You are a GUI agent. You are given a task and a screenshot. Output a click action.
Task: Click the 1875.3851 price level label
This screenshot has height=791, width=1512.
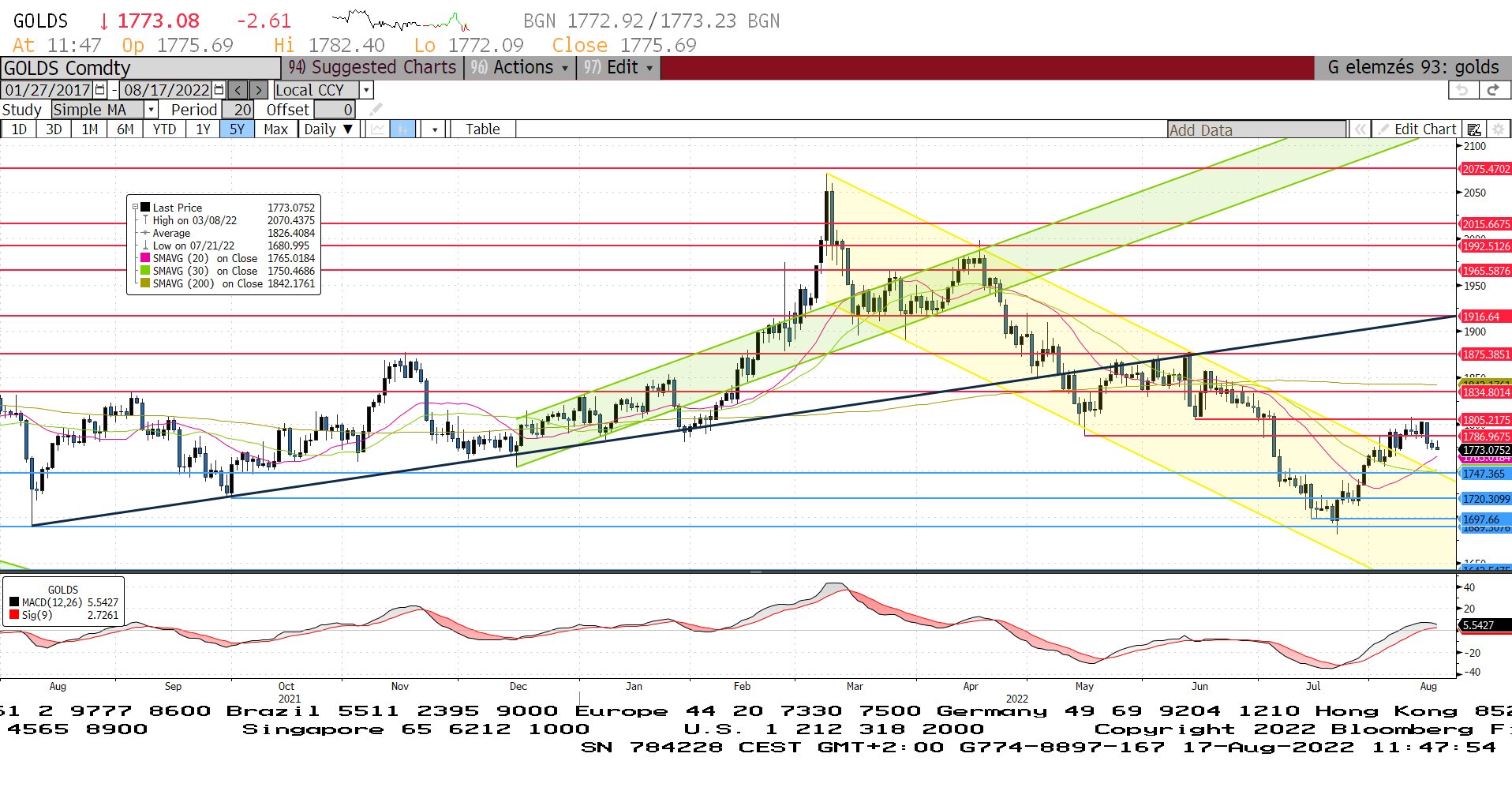(x=1485, y=354)
